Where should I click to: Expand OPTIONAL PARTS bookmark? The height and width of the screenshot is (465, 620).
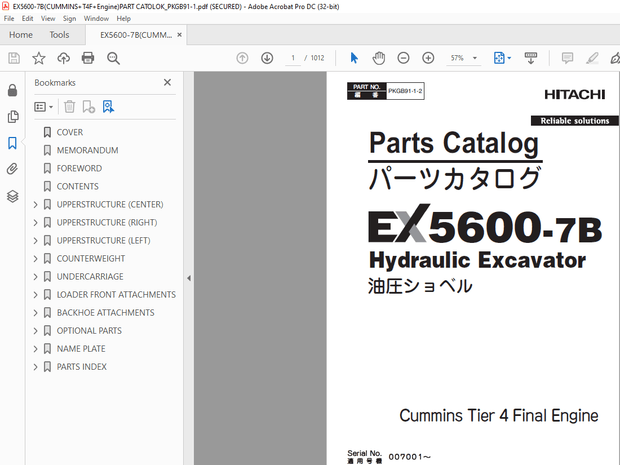point(35,331)
